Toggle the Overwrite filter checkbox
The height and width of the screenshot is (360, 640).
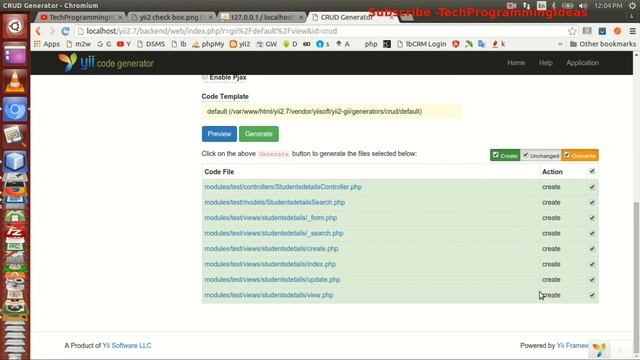click(567, 155)
